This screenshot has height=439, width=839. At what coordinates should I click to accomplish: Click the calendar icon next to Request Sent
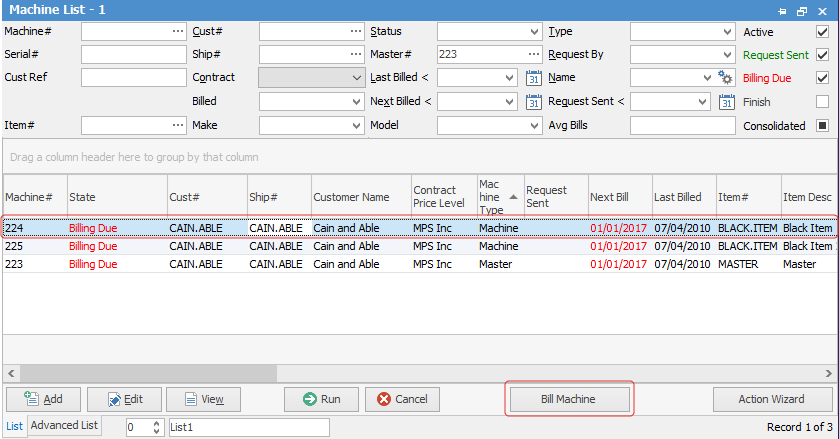pos(726,101)
